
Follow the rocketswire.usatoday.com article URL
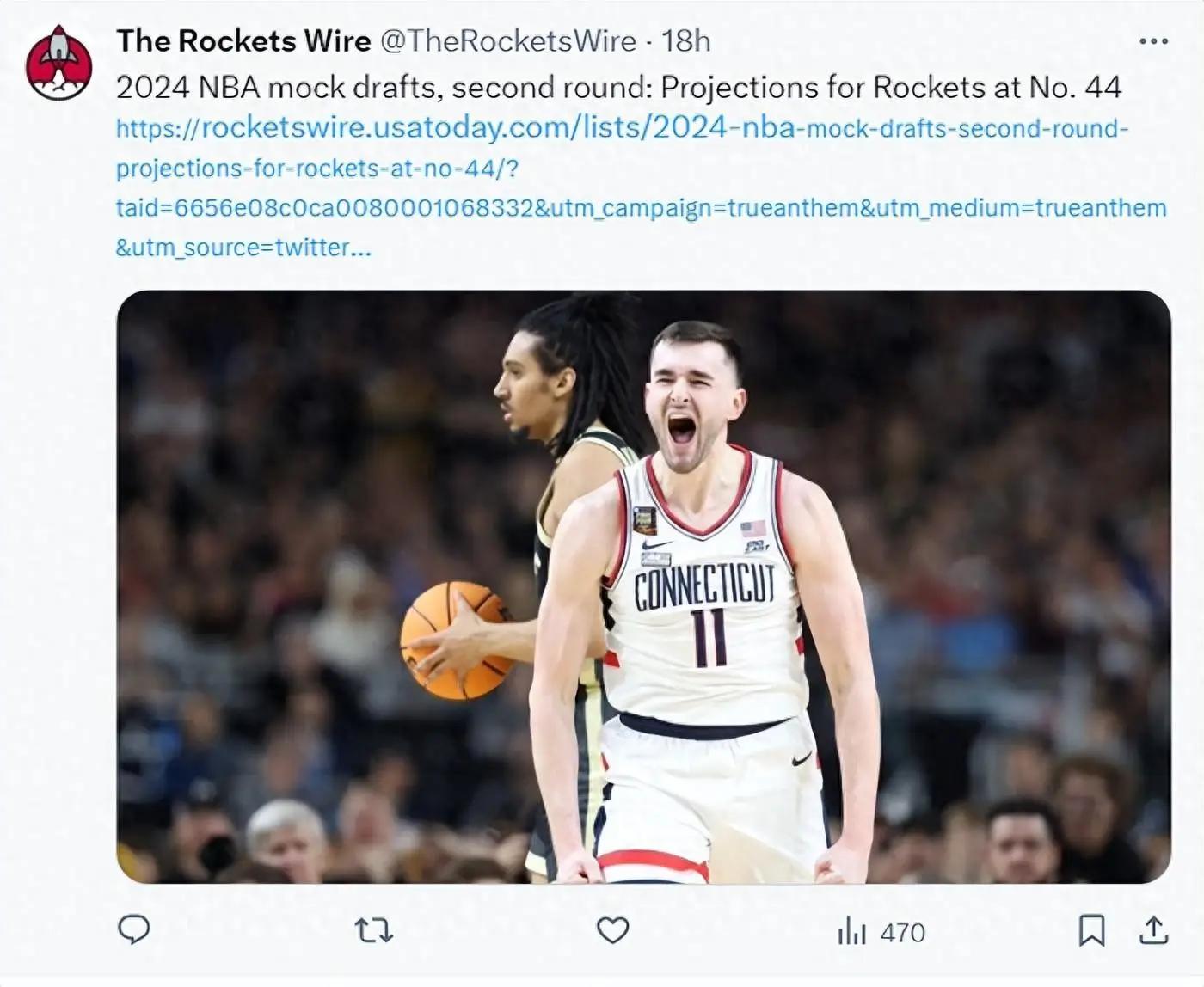(x=622, y=128)
